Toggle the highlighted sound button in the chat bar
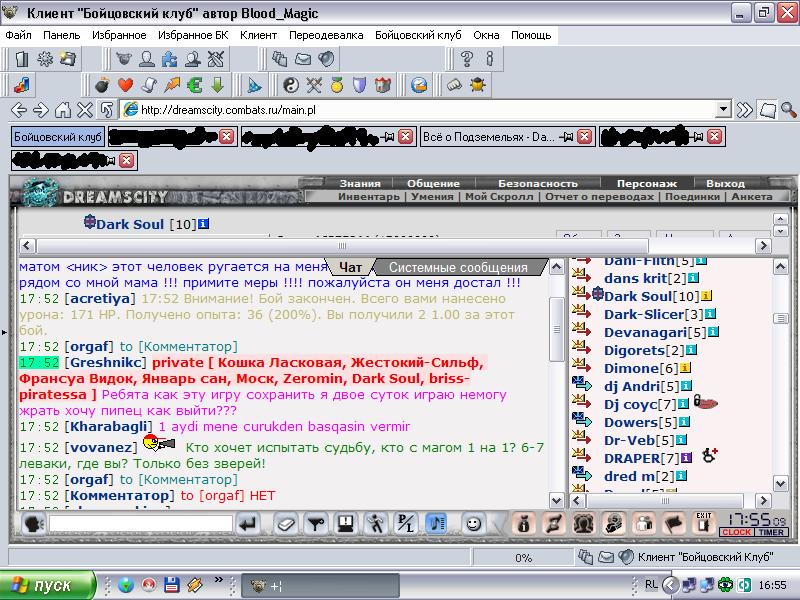 pyautogui.click(x=435, y=524)
